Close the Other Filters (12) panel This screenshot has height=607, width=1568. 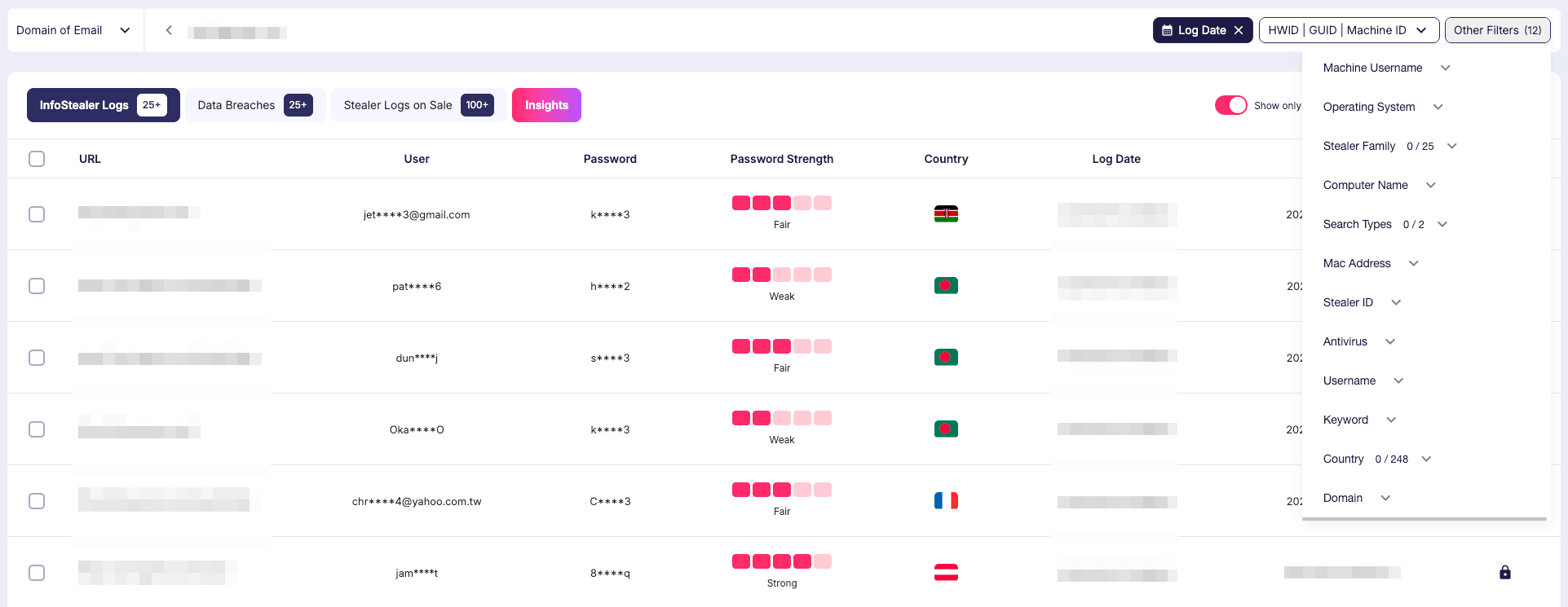(x=1498, y=30)
